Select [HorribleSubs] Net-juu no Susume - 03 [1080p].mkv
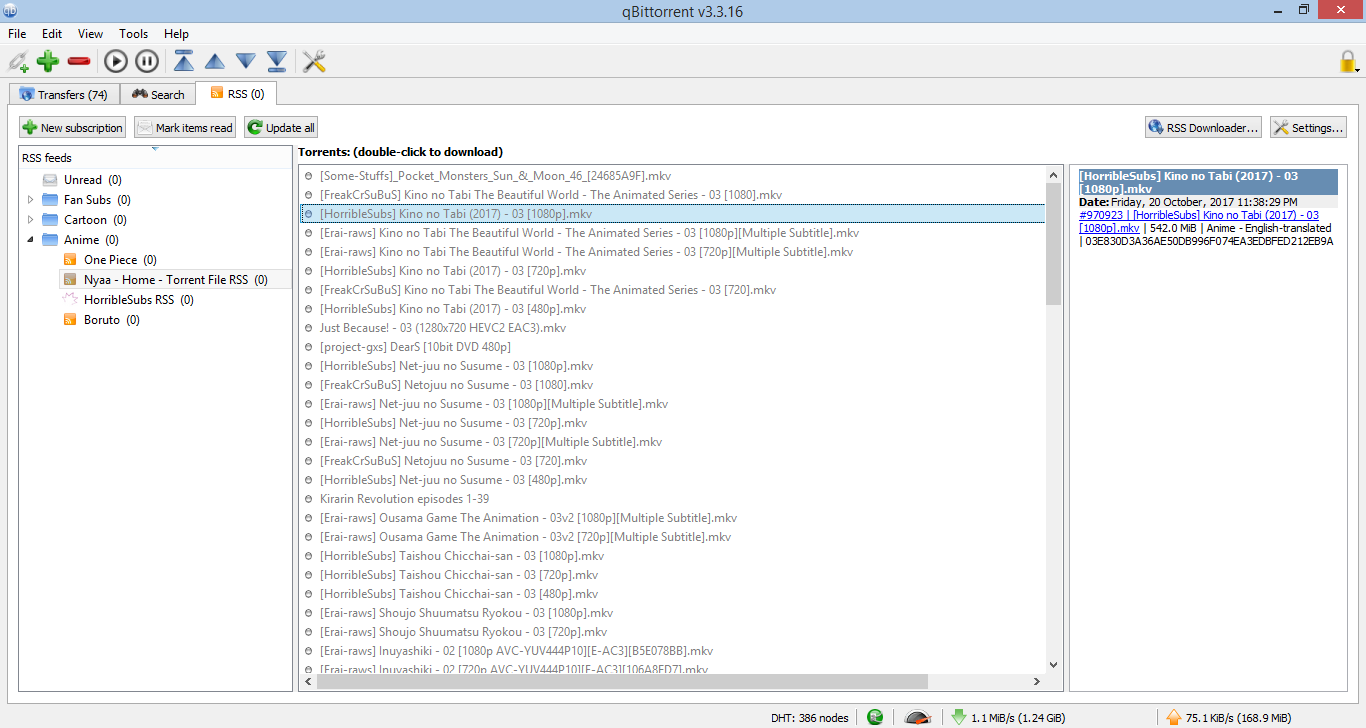1366x728 pixels. coord(672,366)
